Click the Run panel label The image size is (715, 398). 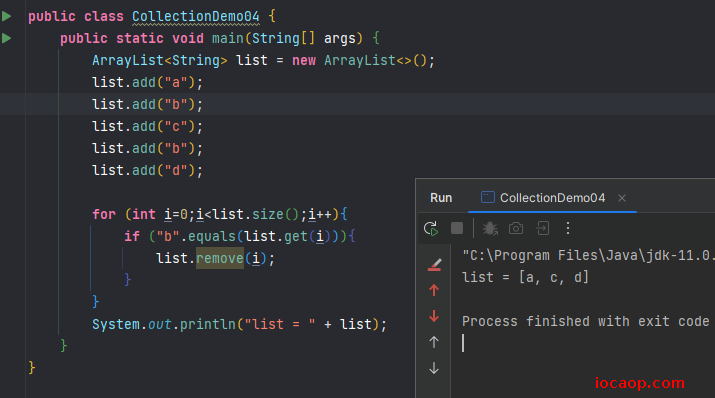(x=441, y=198)
